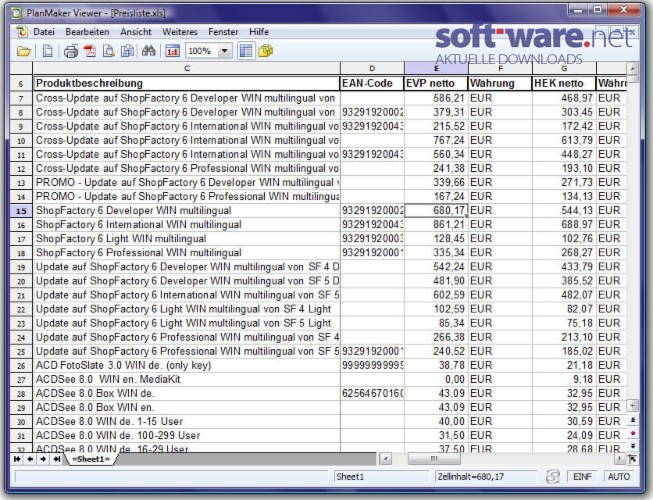Viewport: 653px width, 500px height.
Task: Click ACDSee 8.0 WIN en. MediaKit cell
Action: click(187, 379)
